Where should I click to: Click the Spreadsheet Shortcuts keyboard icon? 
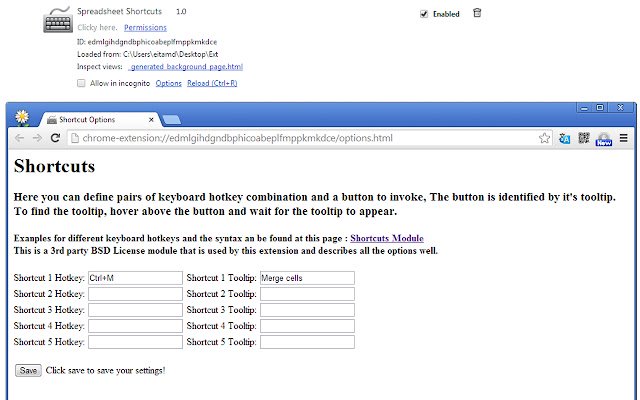pyautogui.click(x=58, y=20)
